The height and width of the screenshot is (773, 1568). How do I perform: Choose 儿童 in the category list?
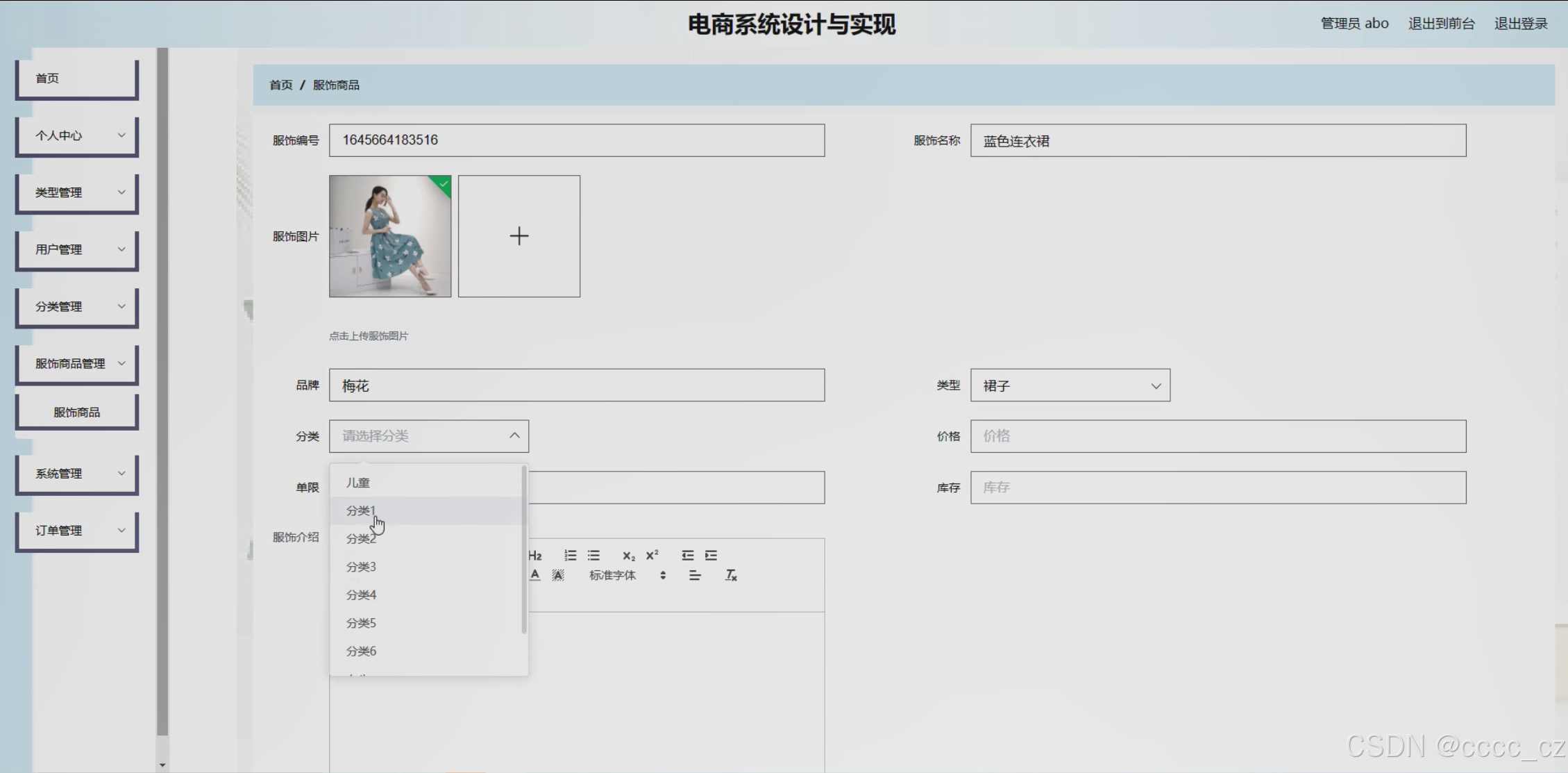pyautogui.click(x=358, y=483)
